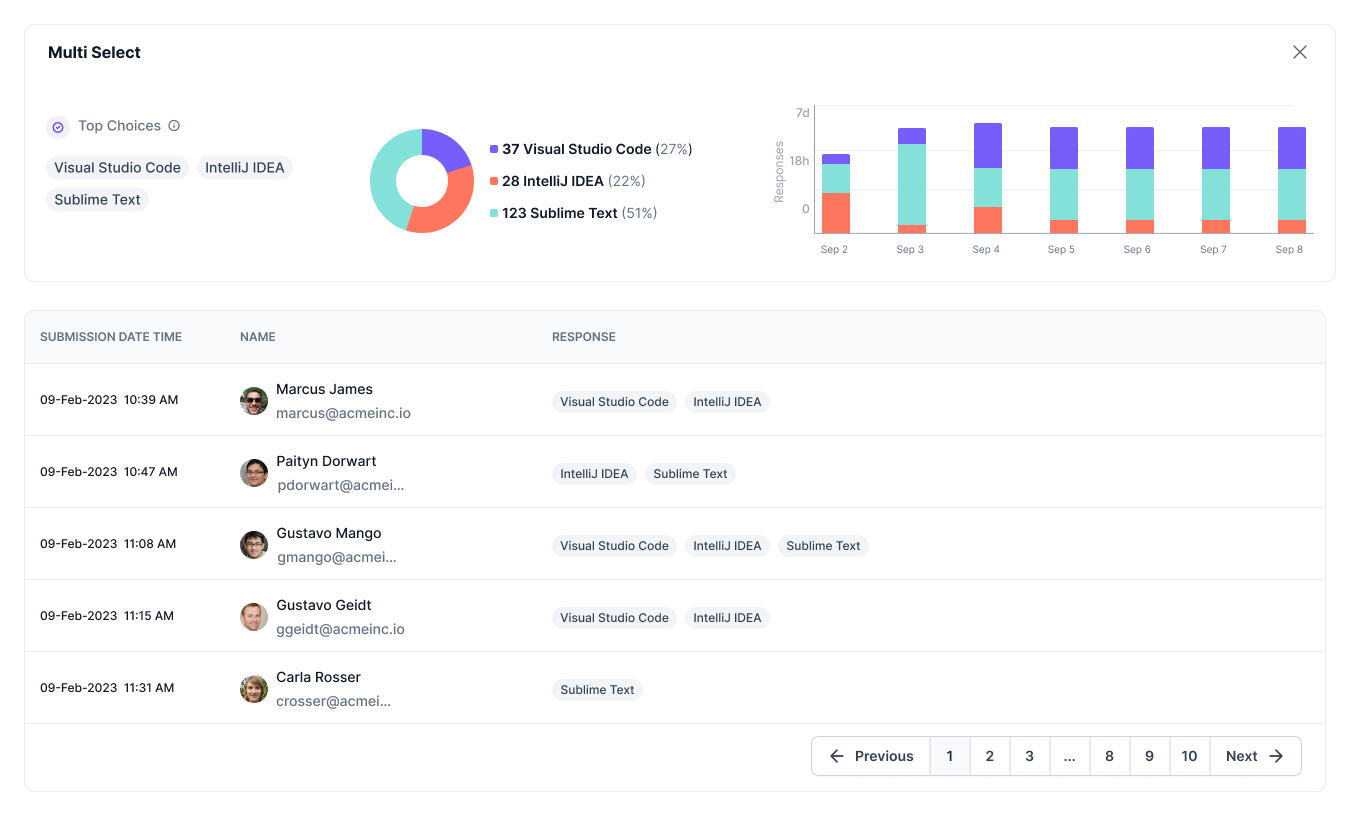
Task: Open Gustavo Mango's avatar
Action: [x=254, y=545]
